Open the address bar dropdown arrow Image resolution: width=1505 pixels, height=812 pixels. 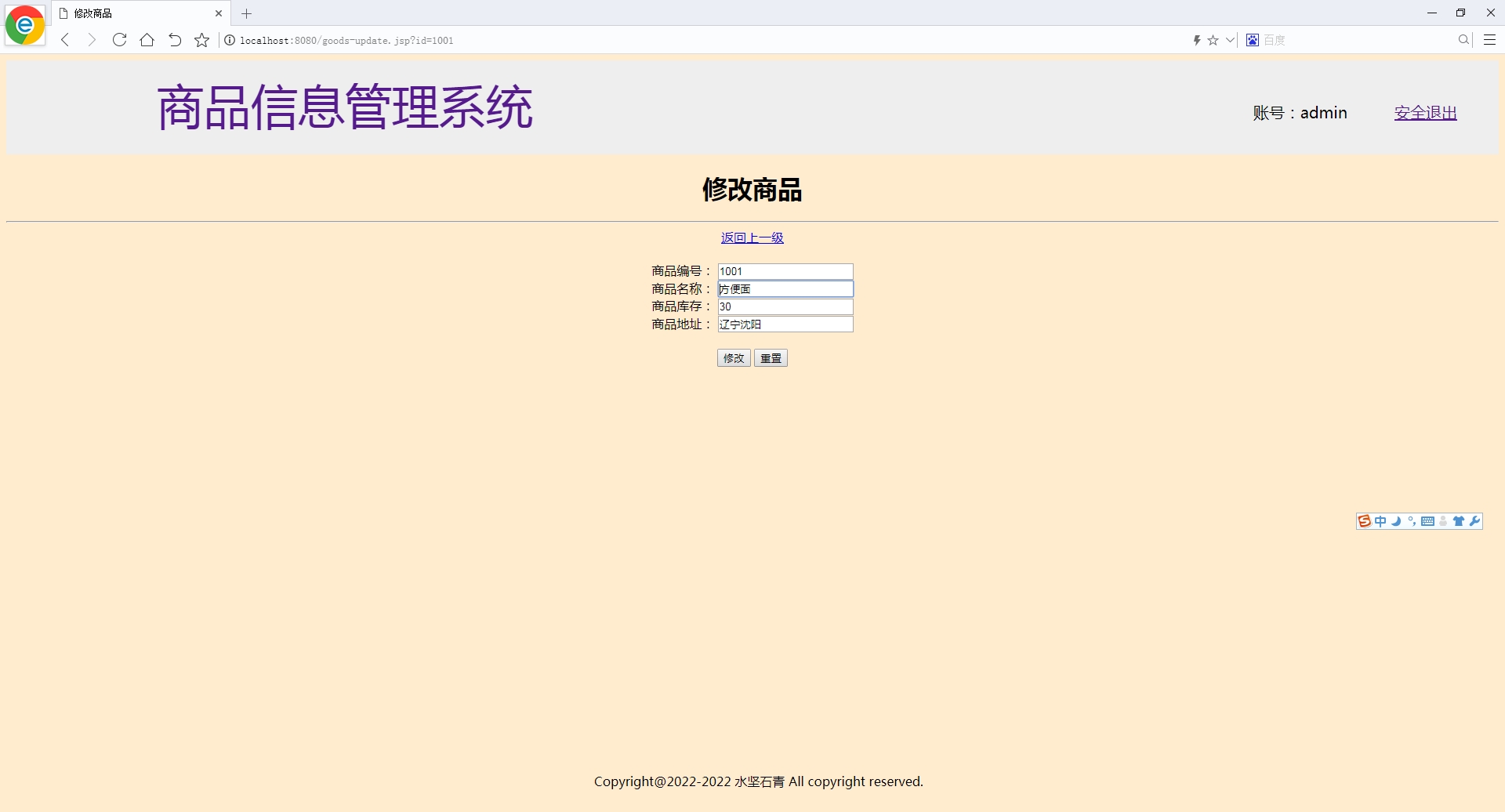pos(1230,40)
